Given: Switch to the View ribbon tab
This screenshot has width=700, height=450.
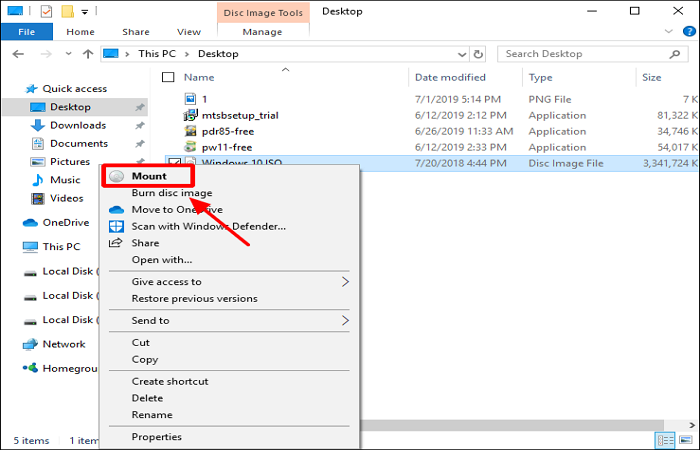Looking at the screenshot, I should tap(189, 32).
